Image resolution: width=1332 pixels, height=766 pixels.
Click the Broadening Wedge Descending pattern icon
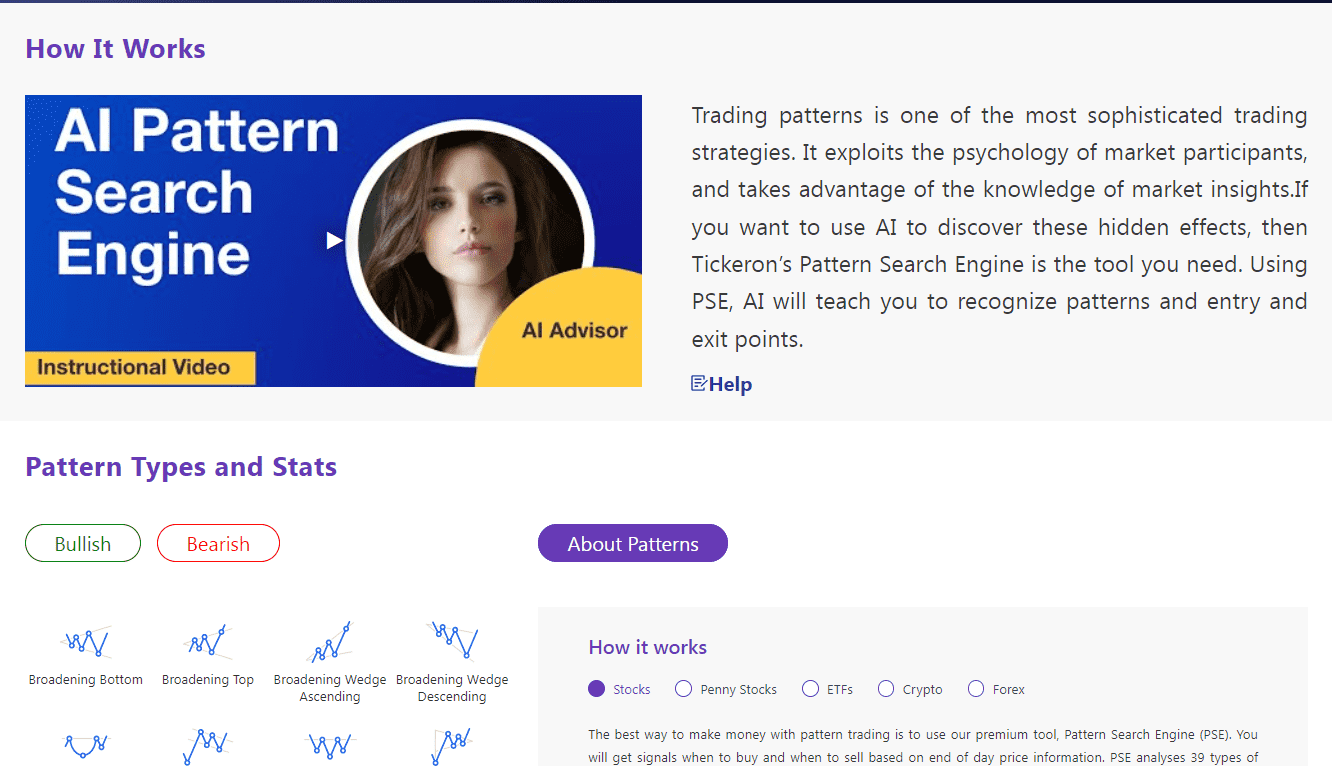452,639
